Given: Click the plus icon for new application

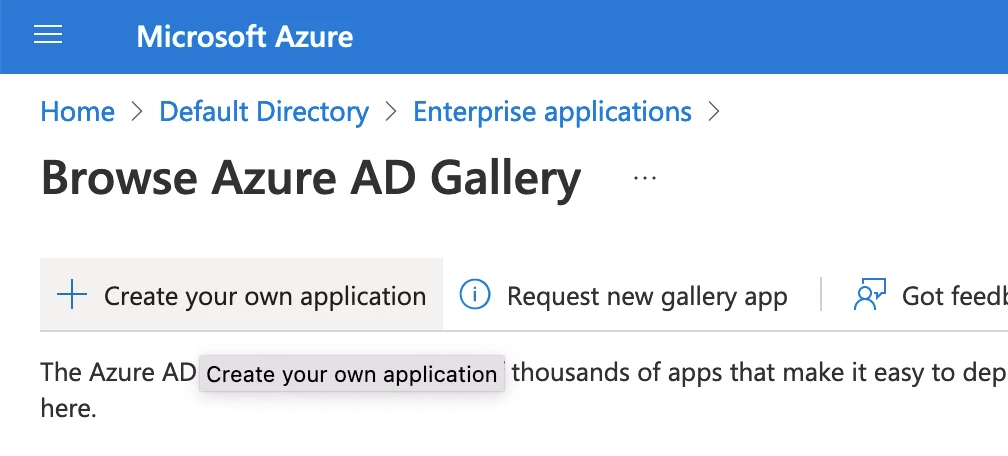Looking at the screenshot, I should click(x=71, y=296).
